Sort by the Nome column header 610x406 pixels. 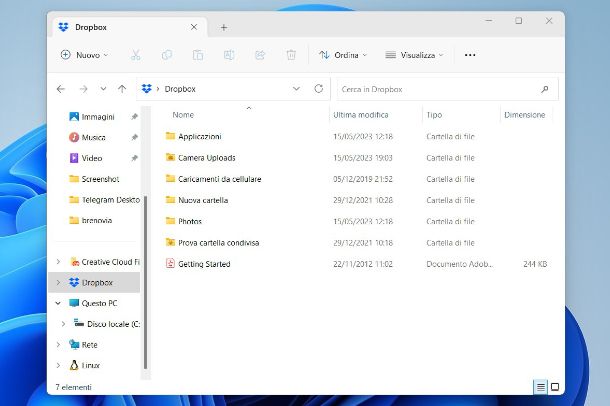coord(183,115)
